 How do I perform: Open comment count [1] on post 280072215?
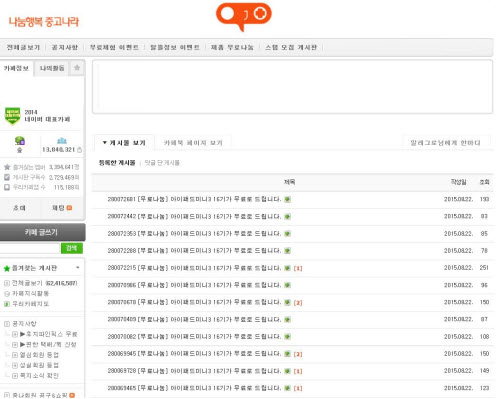coord(298,268)
